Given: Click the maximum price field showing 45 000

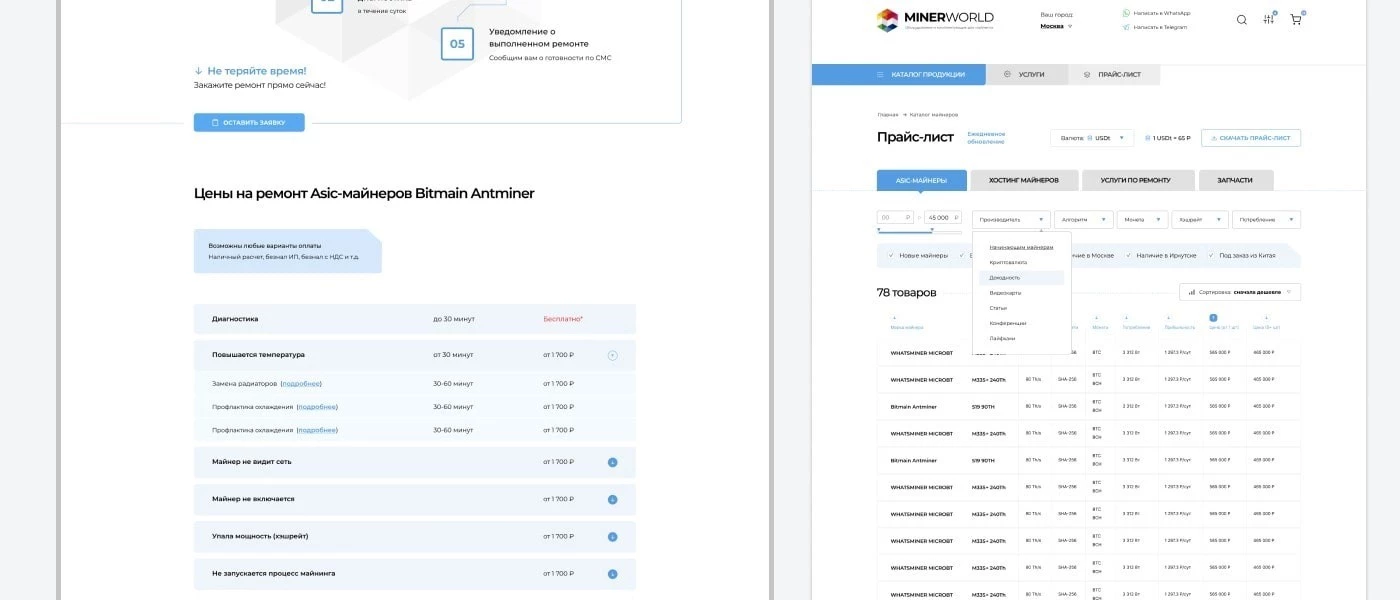Looking at the screenshot, I should [941, 217].
